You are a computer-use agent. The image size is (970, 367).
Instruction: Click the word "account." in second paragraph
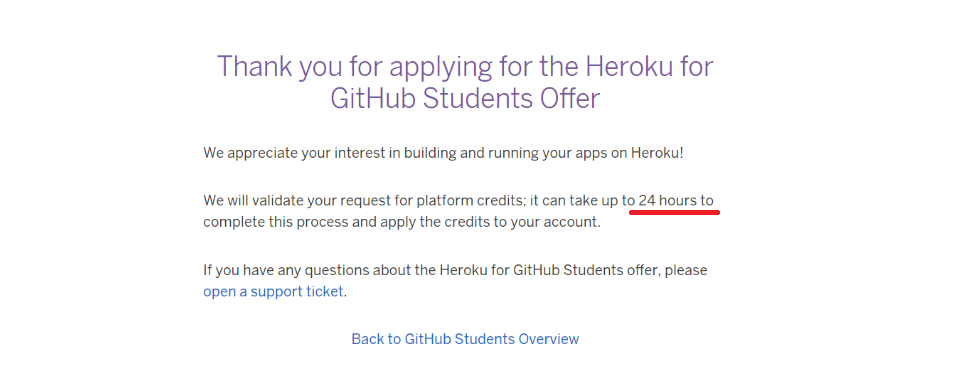[x=572, y=222]
